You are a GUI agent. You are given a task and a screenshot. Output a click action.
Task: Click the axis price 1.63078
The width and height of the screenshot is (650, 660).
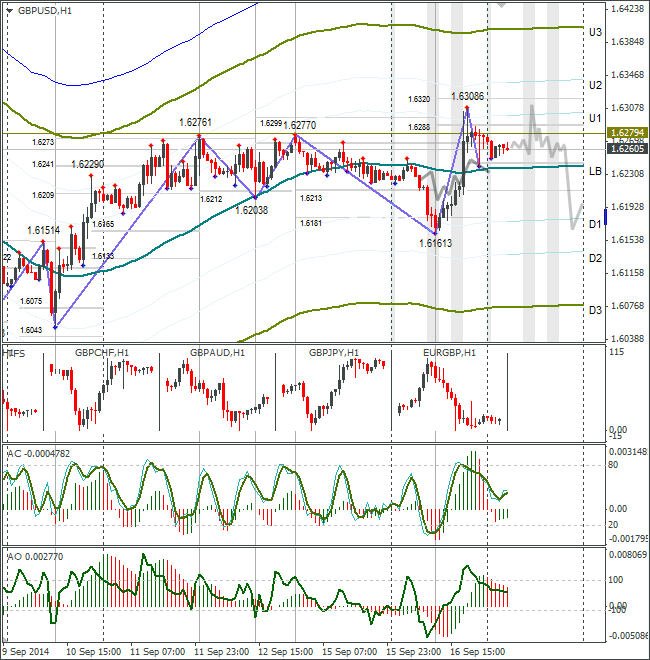627,108
